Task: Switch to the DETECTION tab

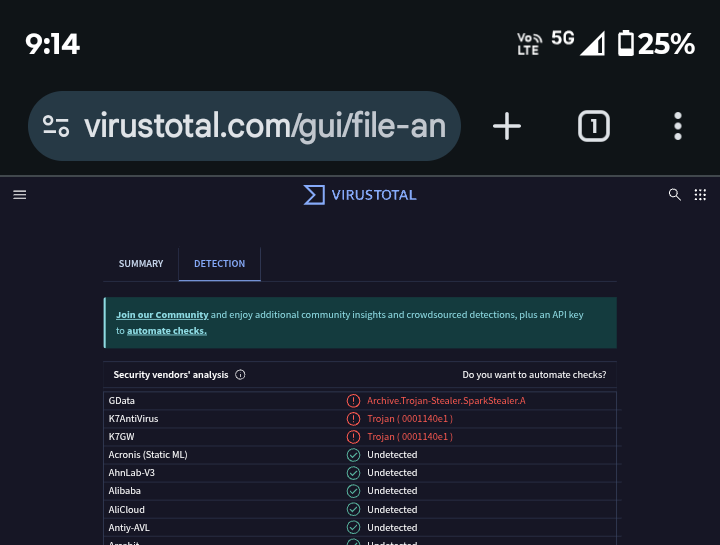Action: tap(219, 264)
